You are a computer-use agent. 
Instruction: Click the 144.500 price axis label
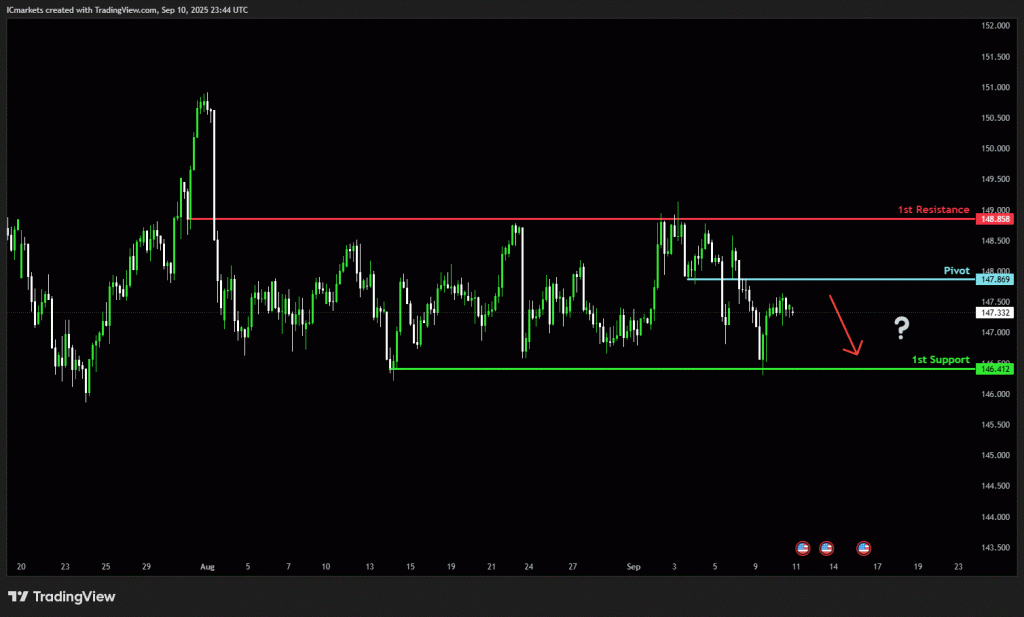(x=995, y=486)
